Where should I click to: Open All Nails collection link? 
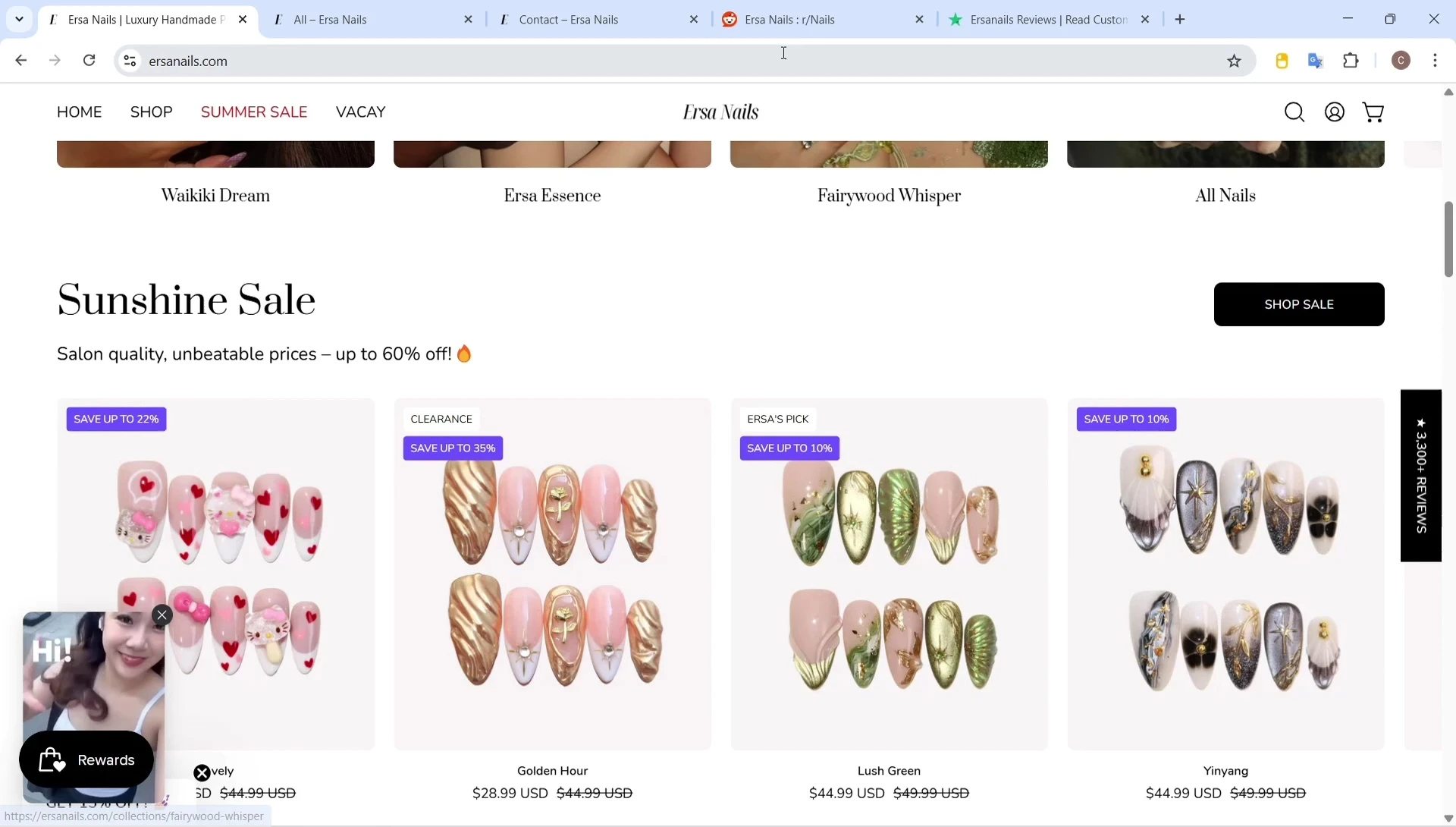click(1225, 196)
